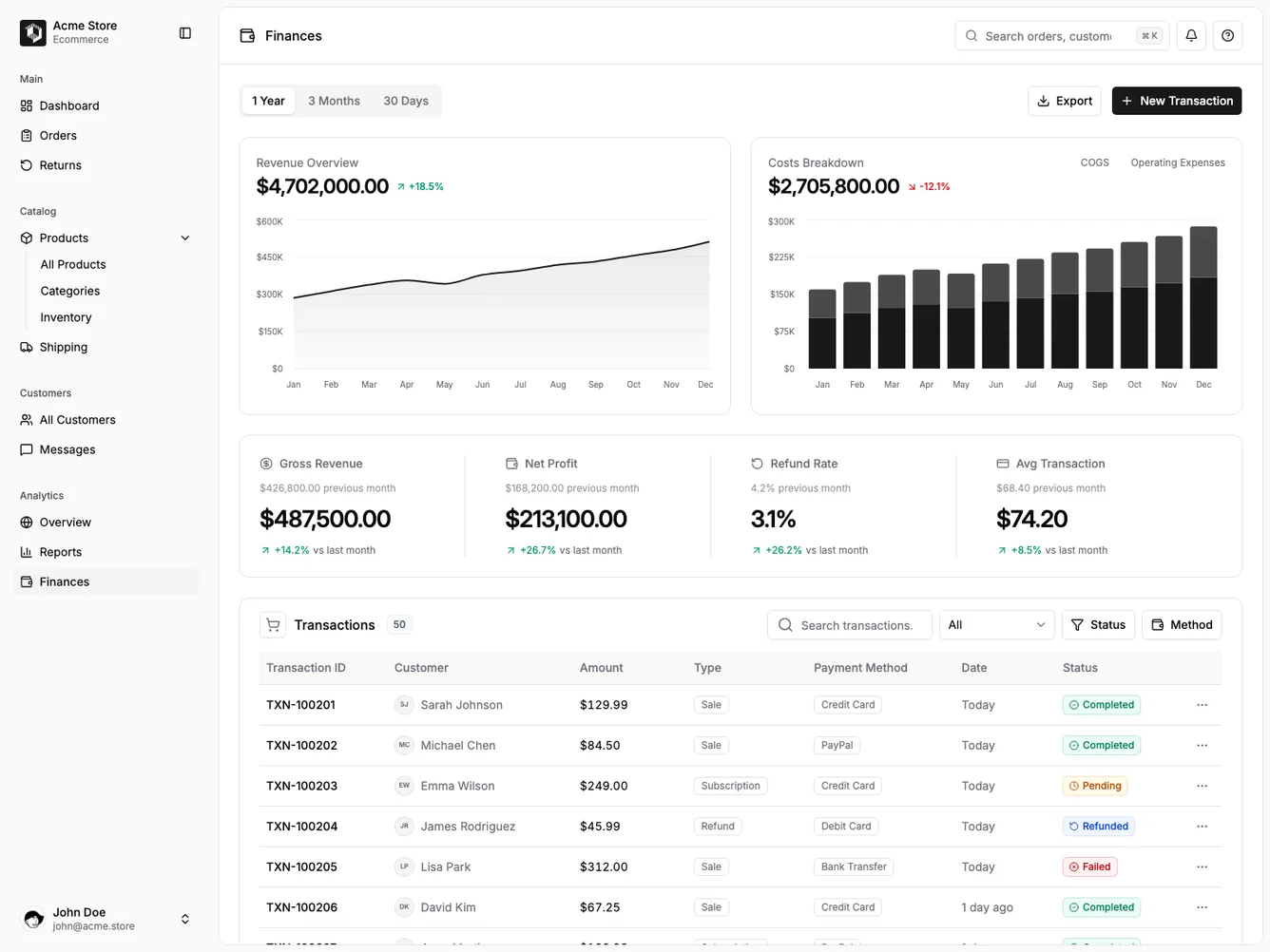
Task: Toggle Operating Expenses on Costs Breakdown
Action: 1178,162
